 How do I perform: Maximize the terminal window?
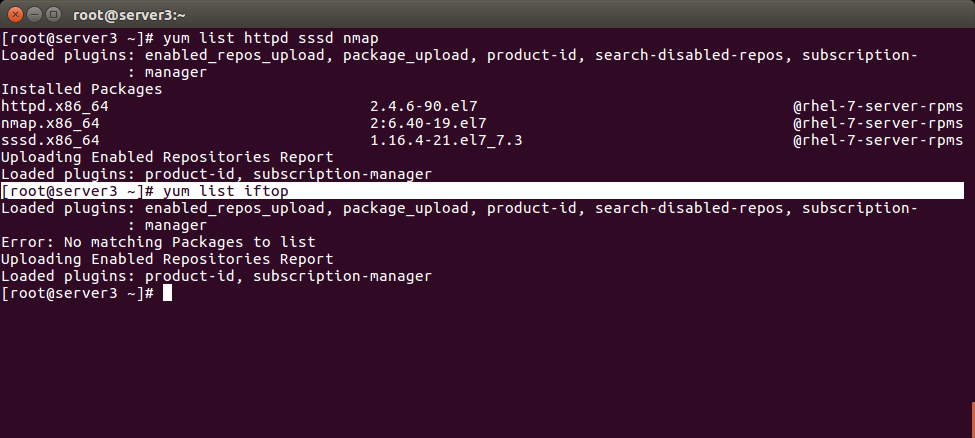[x=53, y=13]
